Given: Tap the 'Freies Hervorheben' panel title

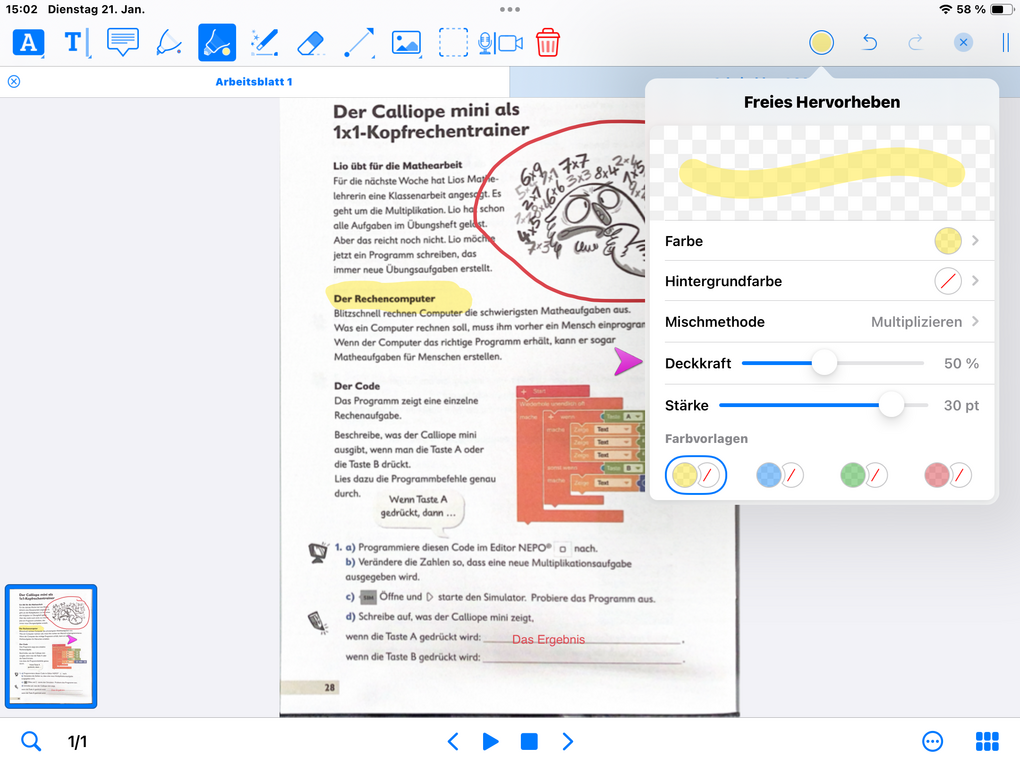Looking at the screenshot, I should tap(822, 102).
